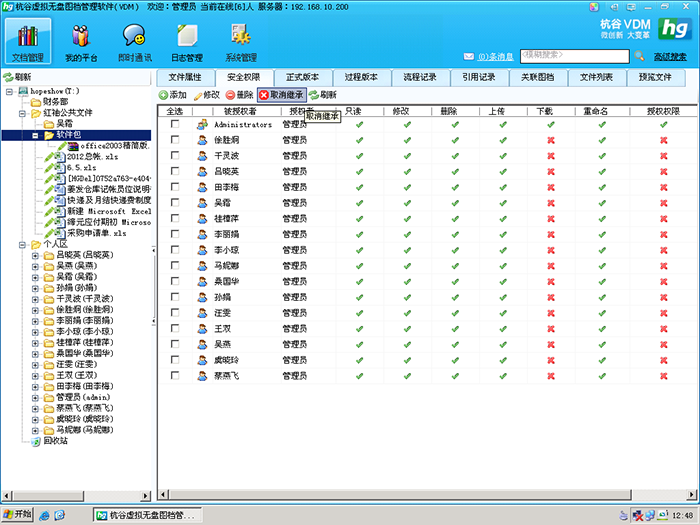The height and width of the screenshot is (525, 700).
Task: Open the 我的平台 icon
Action: pos(81,37)
